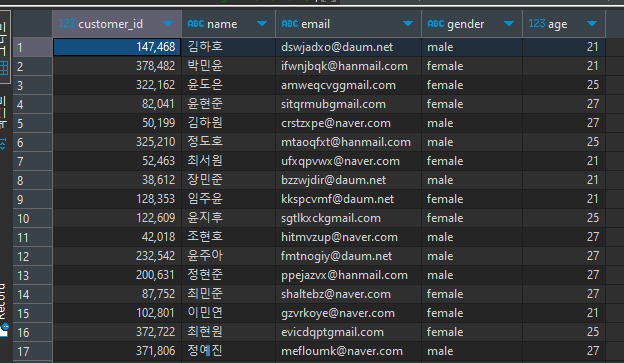The image size is (624, 363).
Task: Open name column filter dropdown arrow
Action: pyautogui.click(x=262, y=24)
